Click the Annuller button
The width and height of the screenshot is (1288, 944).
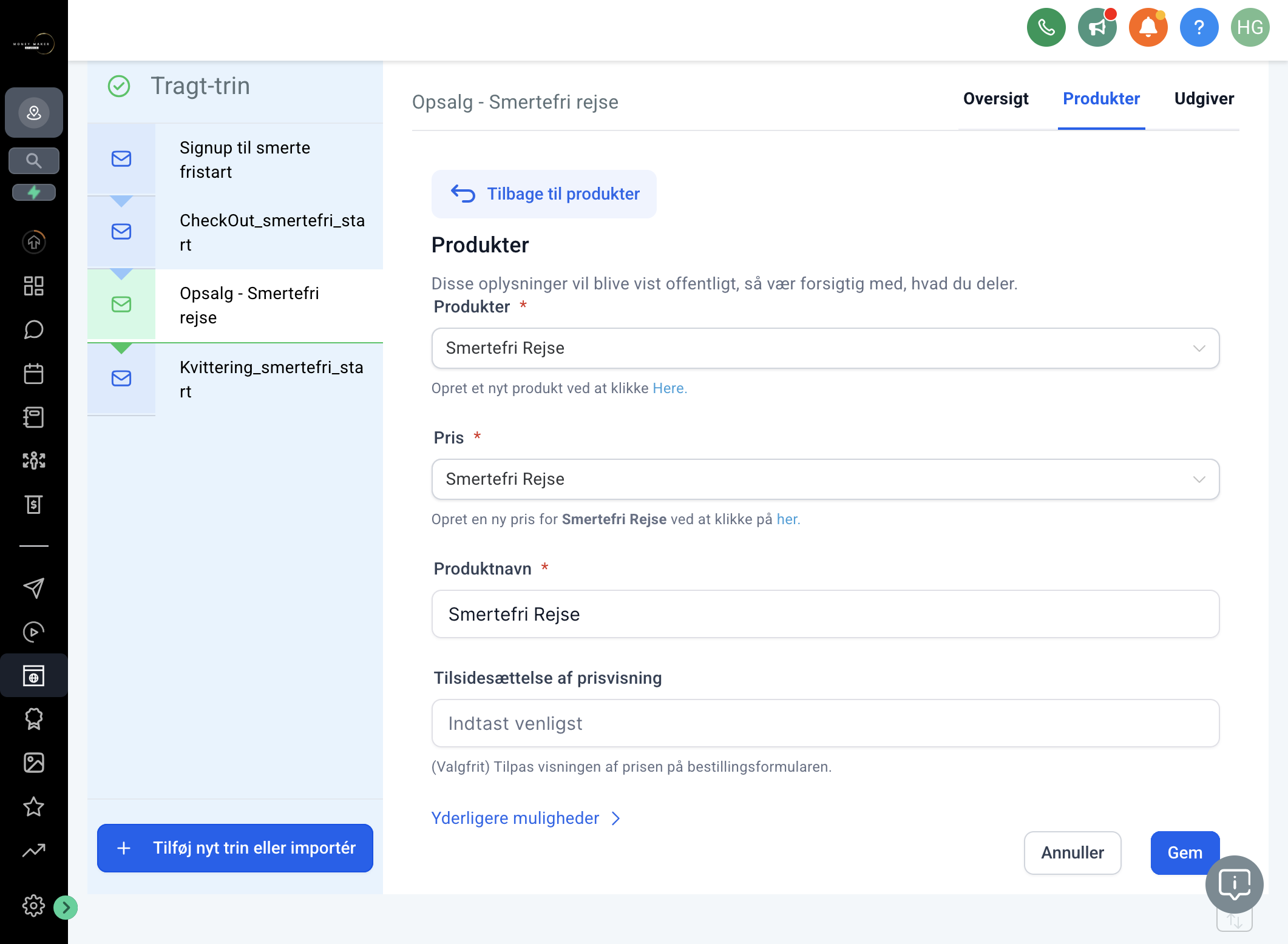(1072, 852)
